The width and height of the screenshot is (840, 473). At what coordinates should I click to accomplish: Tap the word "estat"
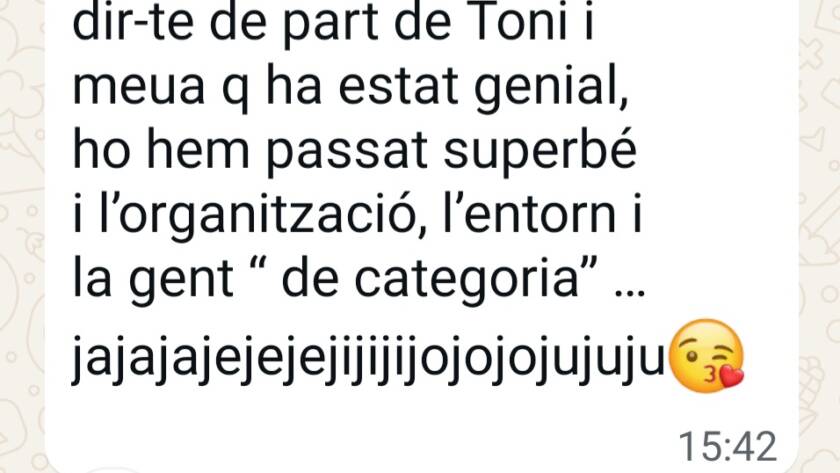point(398,87)
